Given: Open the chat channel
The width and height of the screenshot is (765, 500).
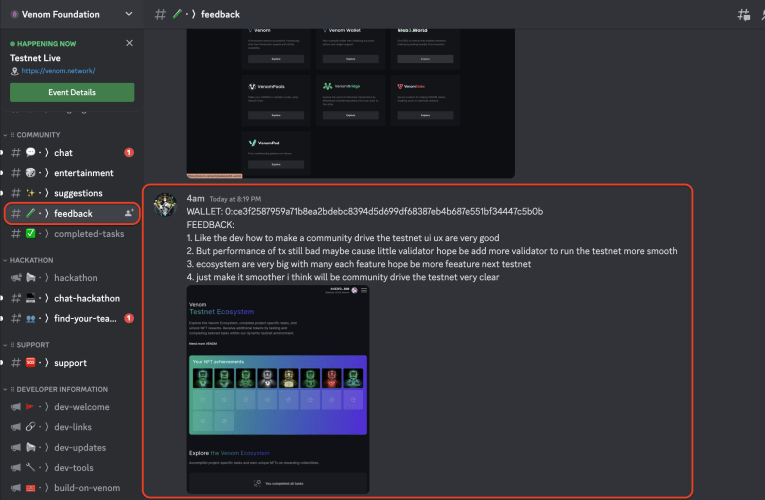Looking at the screenshot, I should (72, 153).
